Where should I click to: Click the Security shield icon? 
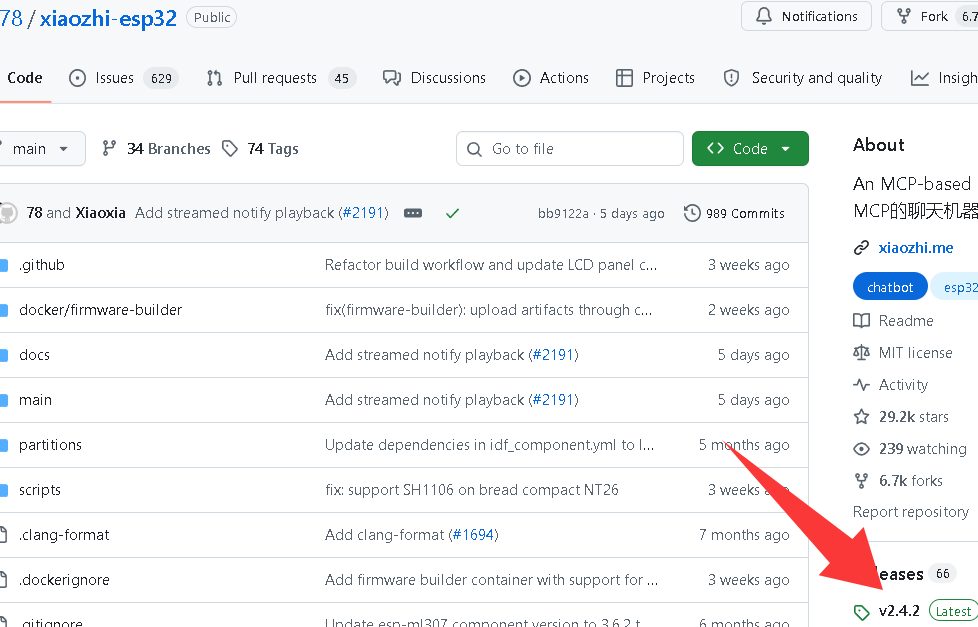[x=731, y=78]
